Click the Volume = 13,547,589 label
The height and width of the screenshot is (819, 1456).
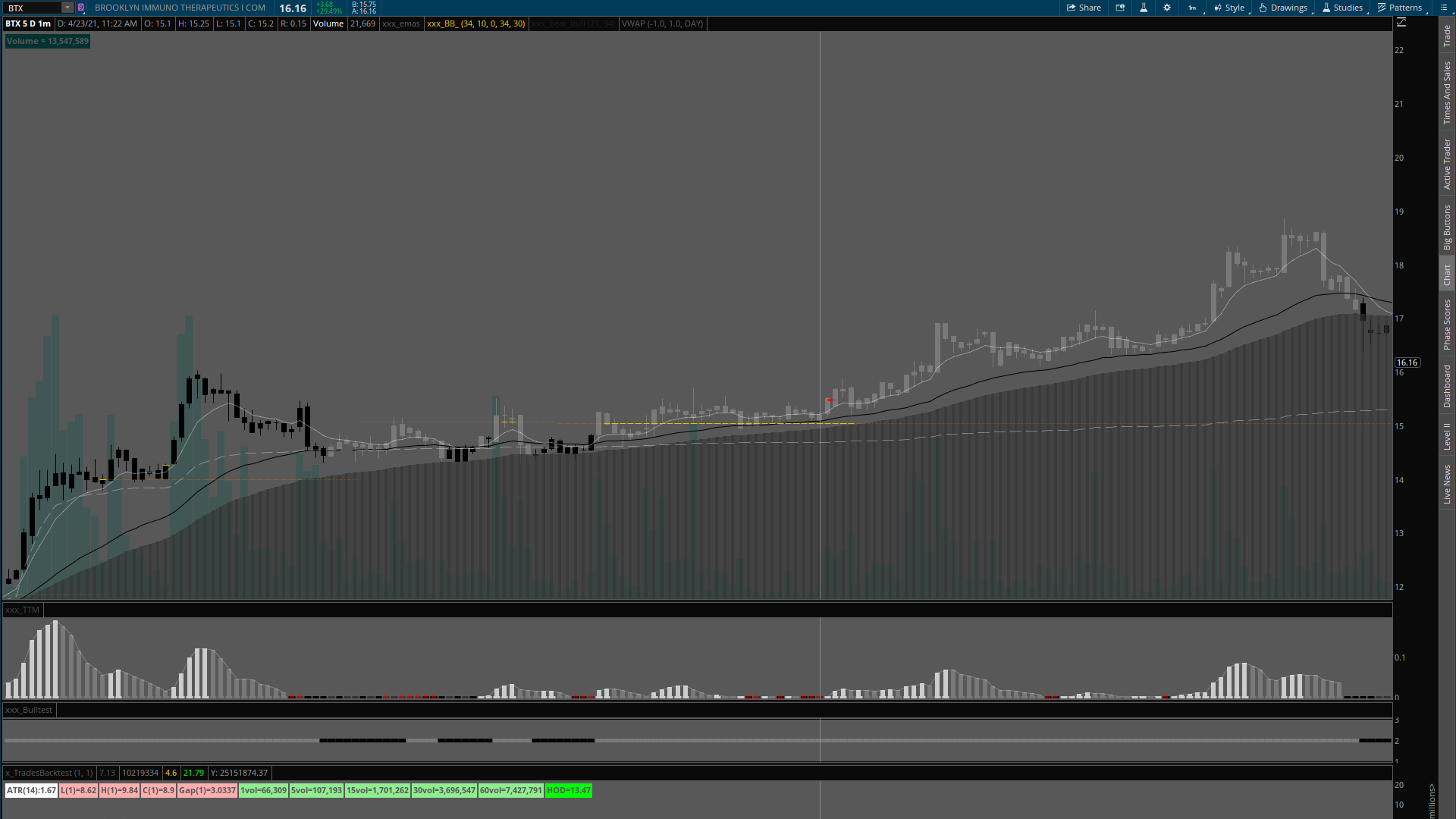tap(47, 41)
